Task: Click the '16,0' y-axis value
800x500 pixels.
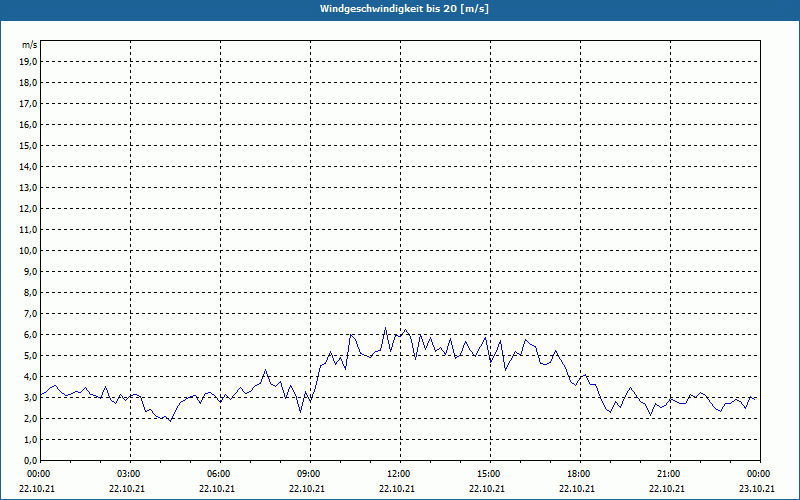Action: [x=28, y=124]
